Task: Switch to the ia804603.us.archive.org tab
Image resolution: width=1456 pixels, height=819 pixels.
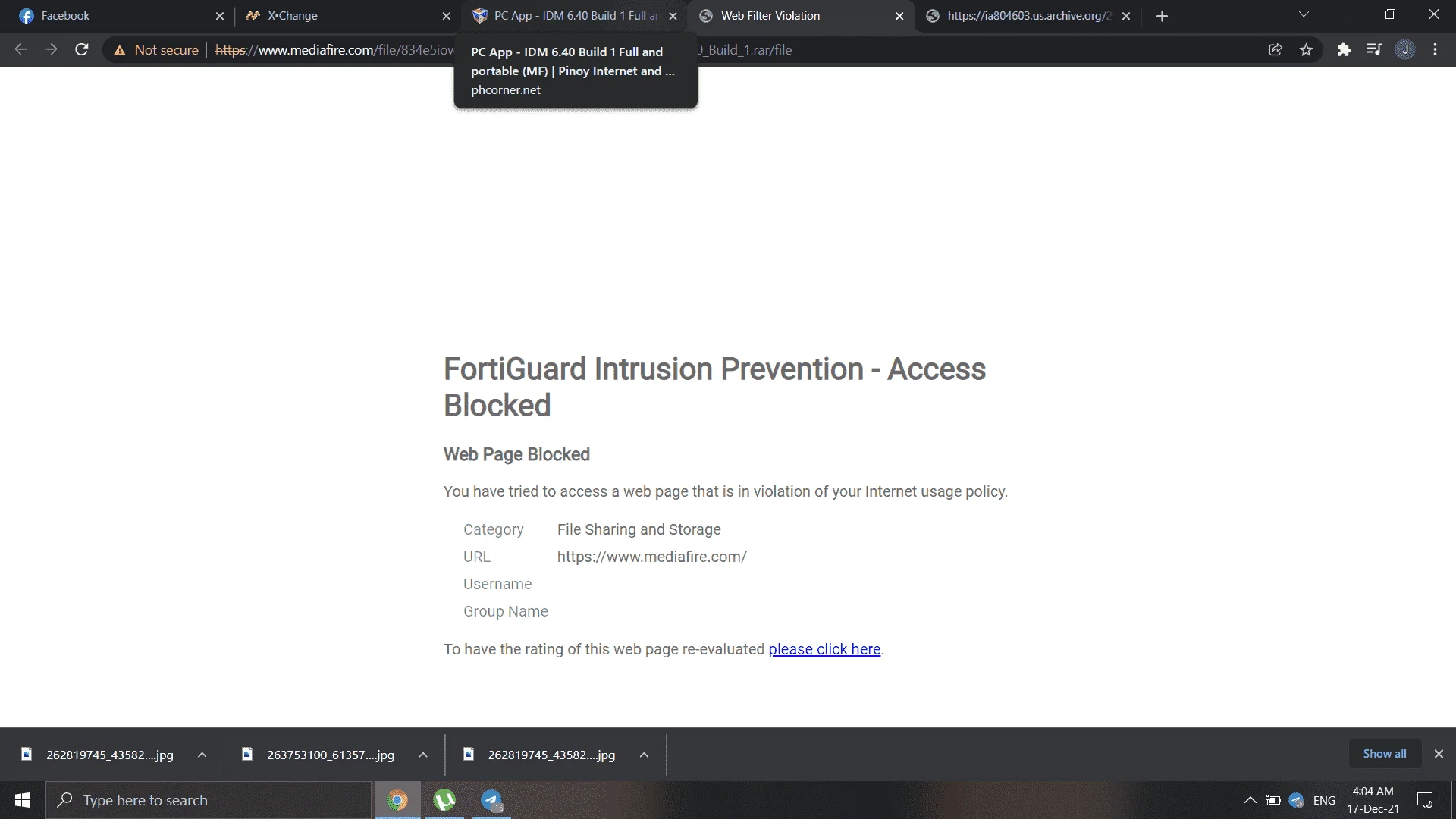Action: [x=1028, y=16]
